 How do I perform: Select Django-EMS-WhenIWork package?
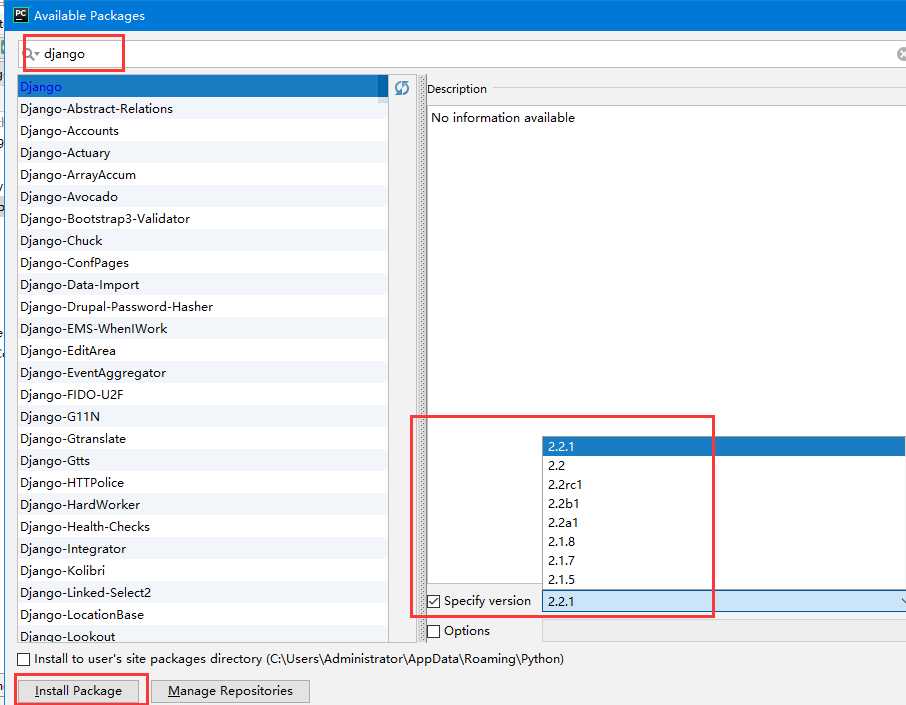(x=202, y=328)
